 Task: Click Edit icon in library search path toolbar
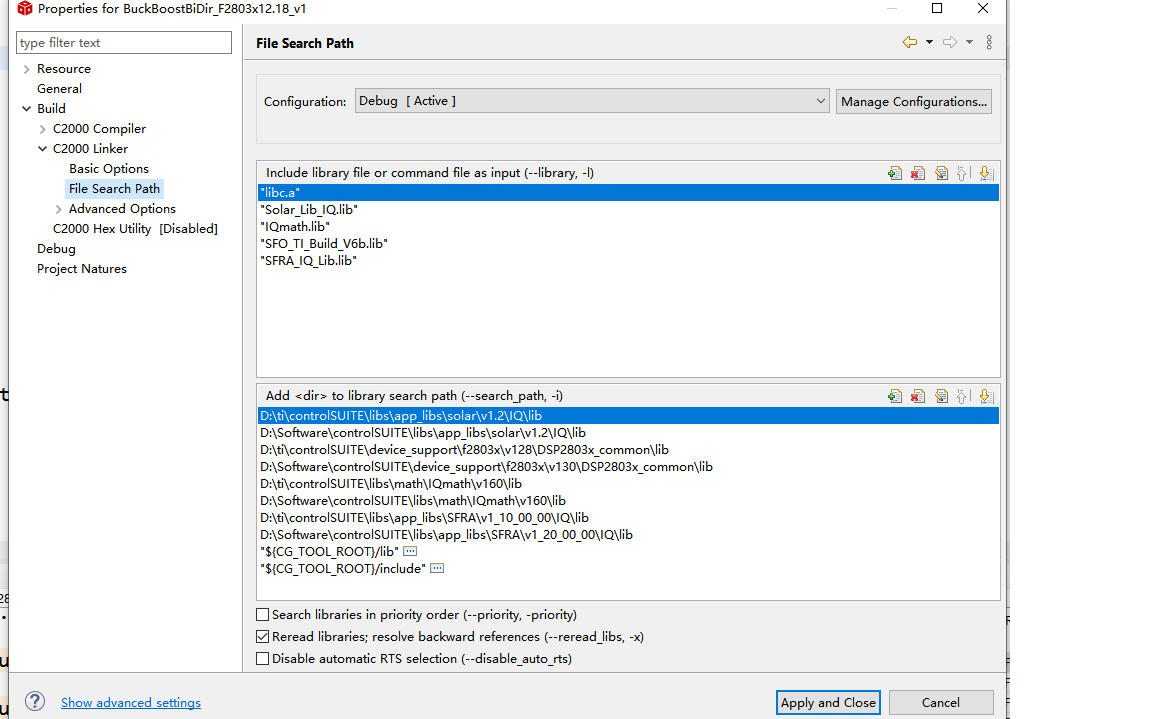pos(941,397)
